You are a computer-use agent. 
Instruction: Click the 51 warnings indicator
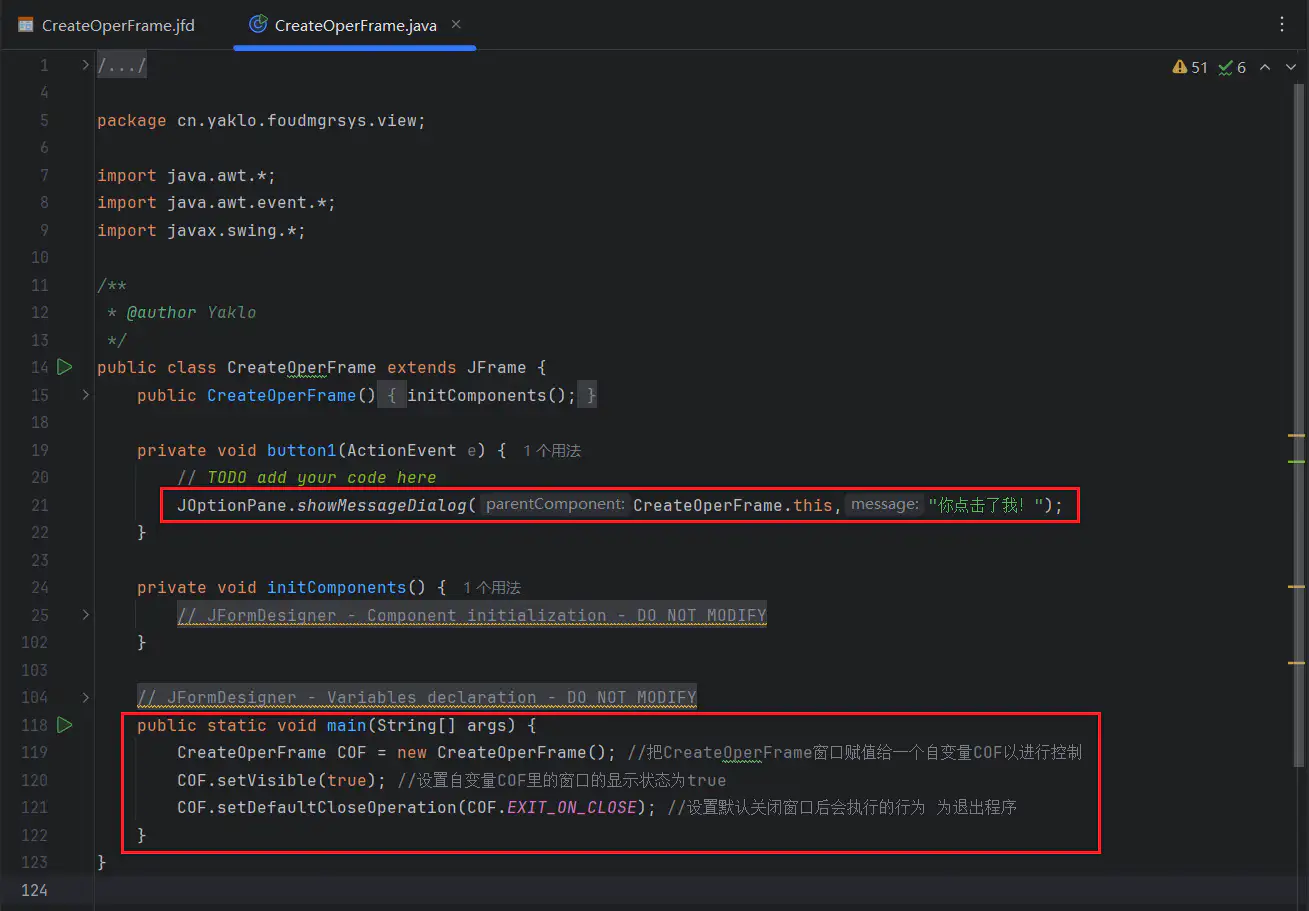[1190, 67]
